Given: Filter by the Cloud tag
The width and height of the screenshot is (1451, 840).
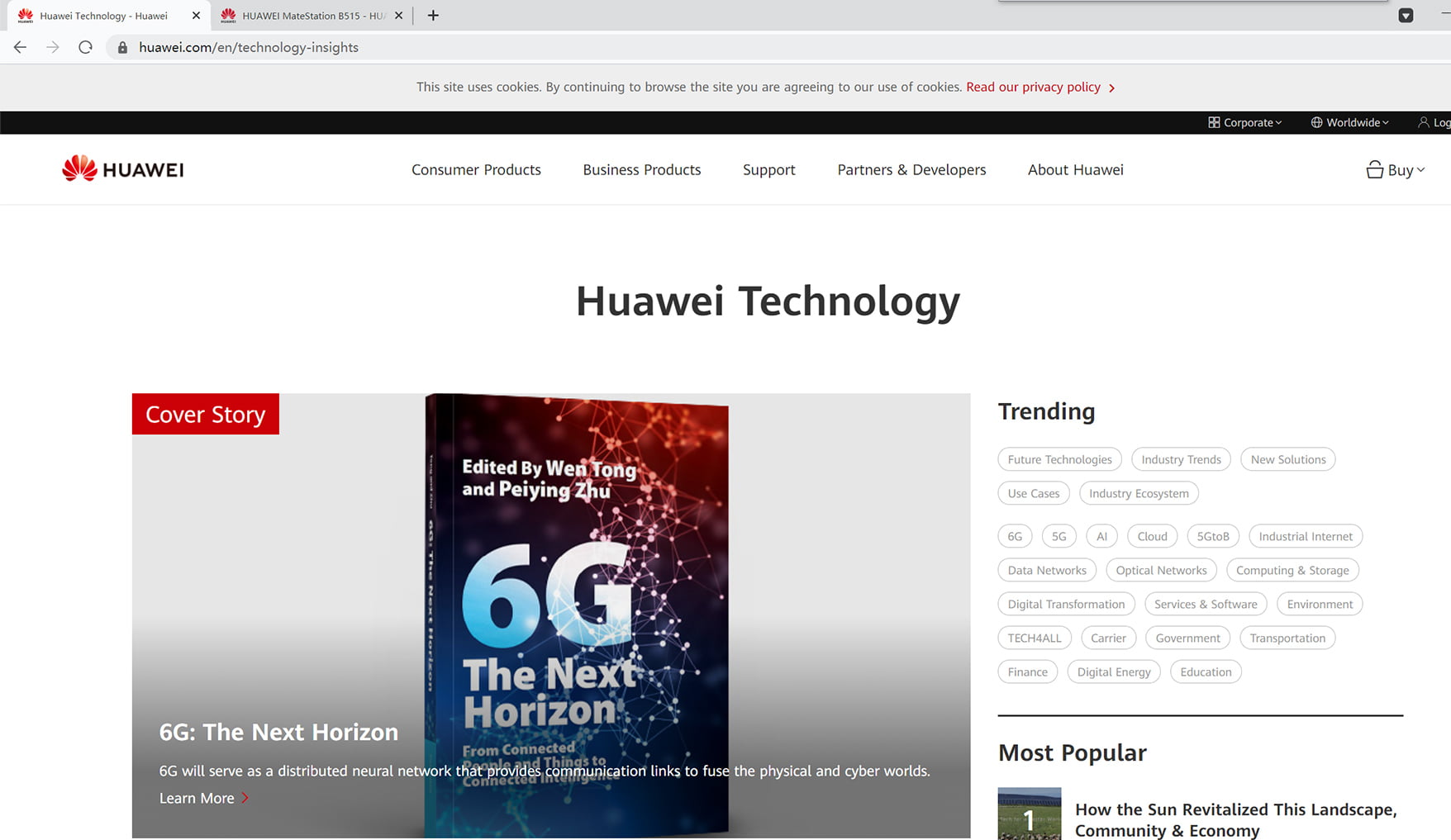Looking at the screenshot, I should (x=1152, y=536).
